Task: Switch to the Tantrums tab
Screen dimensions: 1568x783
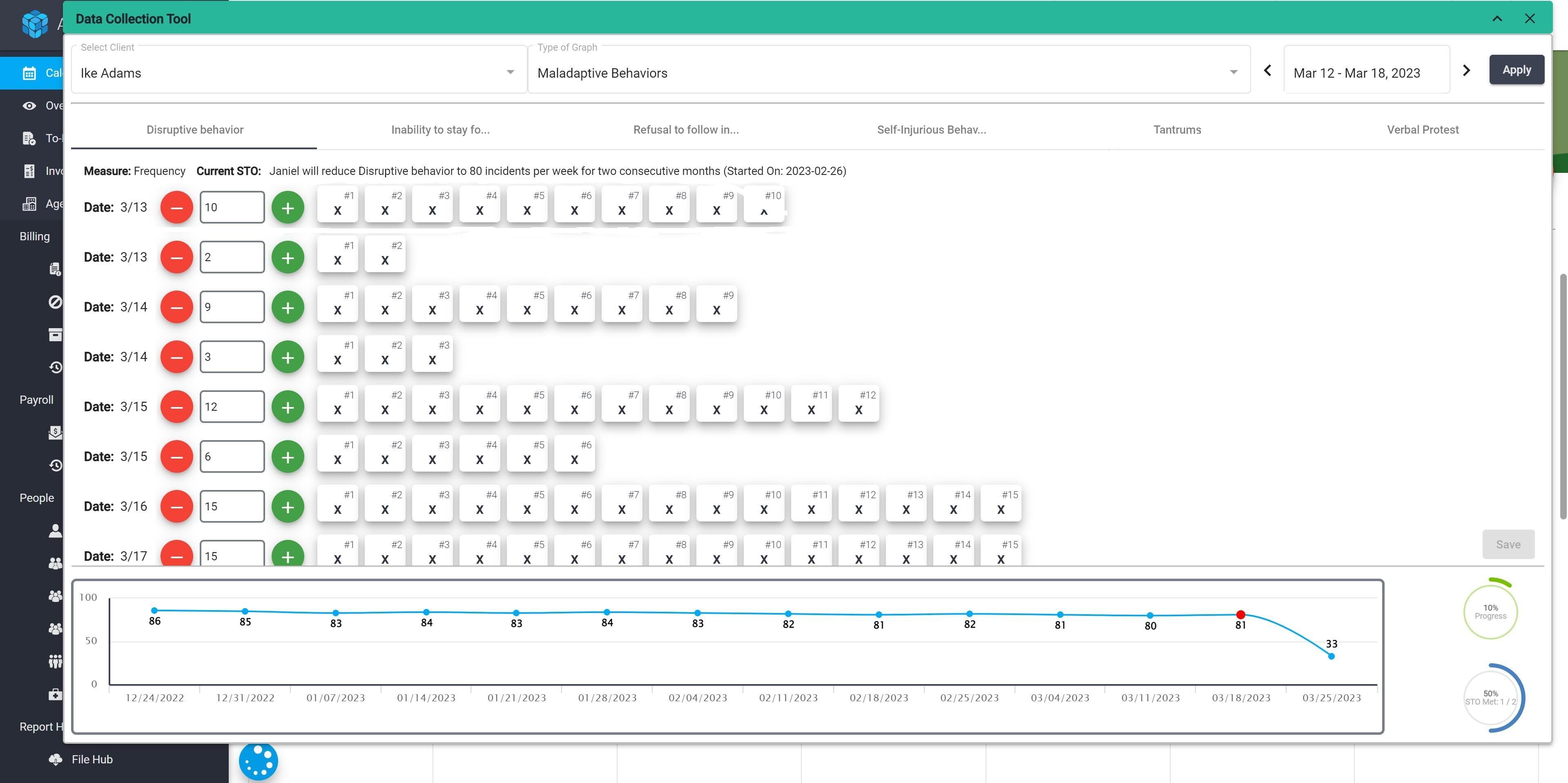Action: [1177, 130]
